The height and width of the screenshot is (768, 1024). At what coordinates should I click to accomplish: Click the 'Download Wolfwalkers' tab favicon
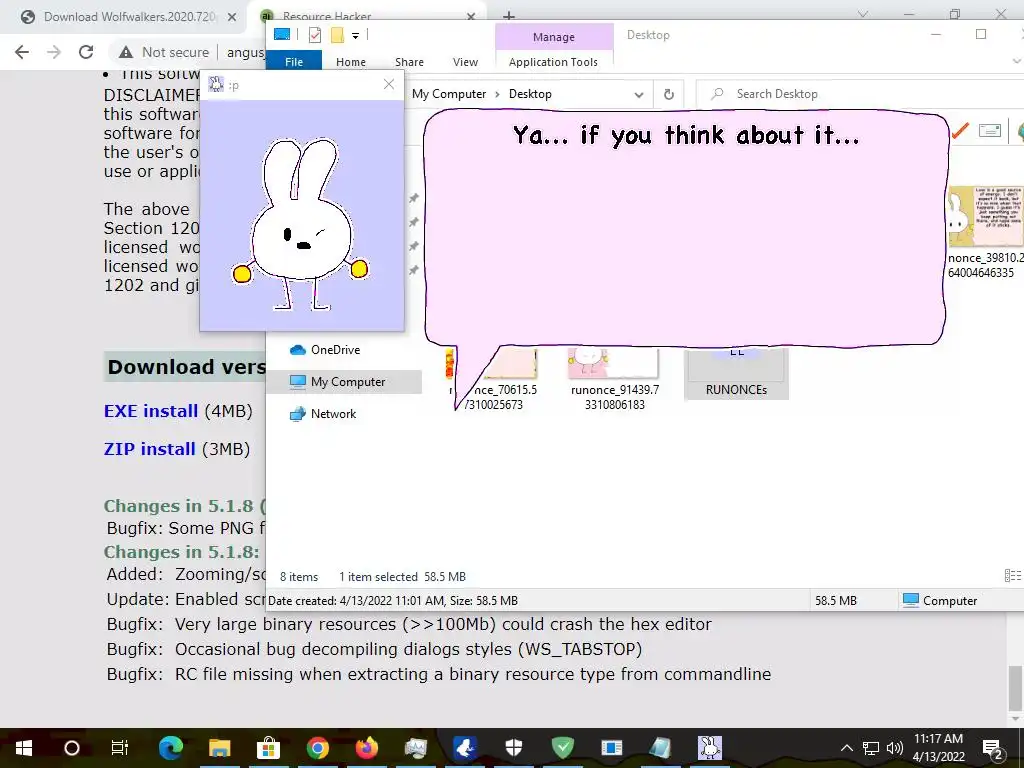point(27,17)
